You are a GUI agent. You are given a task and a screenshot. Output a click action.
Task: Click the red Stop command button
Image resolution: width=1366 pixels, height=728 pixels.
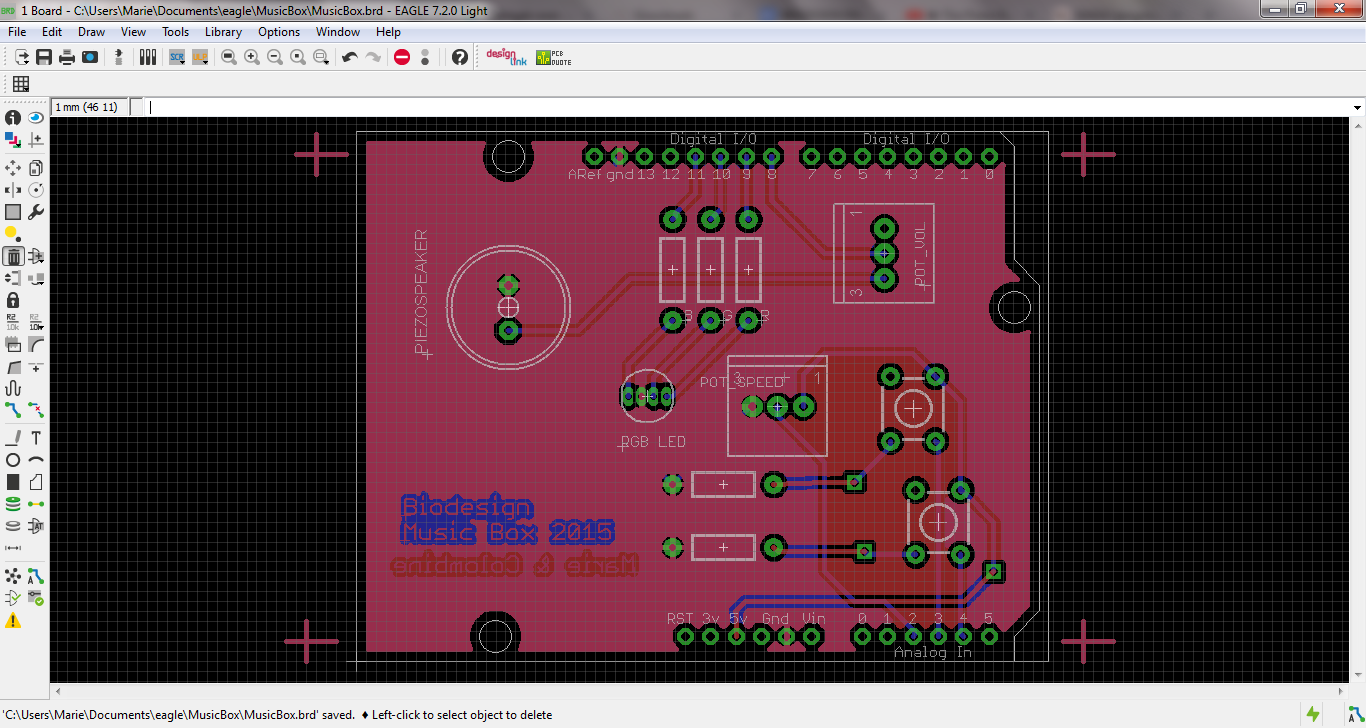(x=402, y=57)
